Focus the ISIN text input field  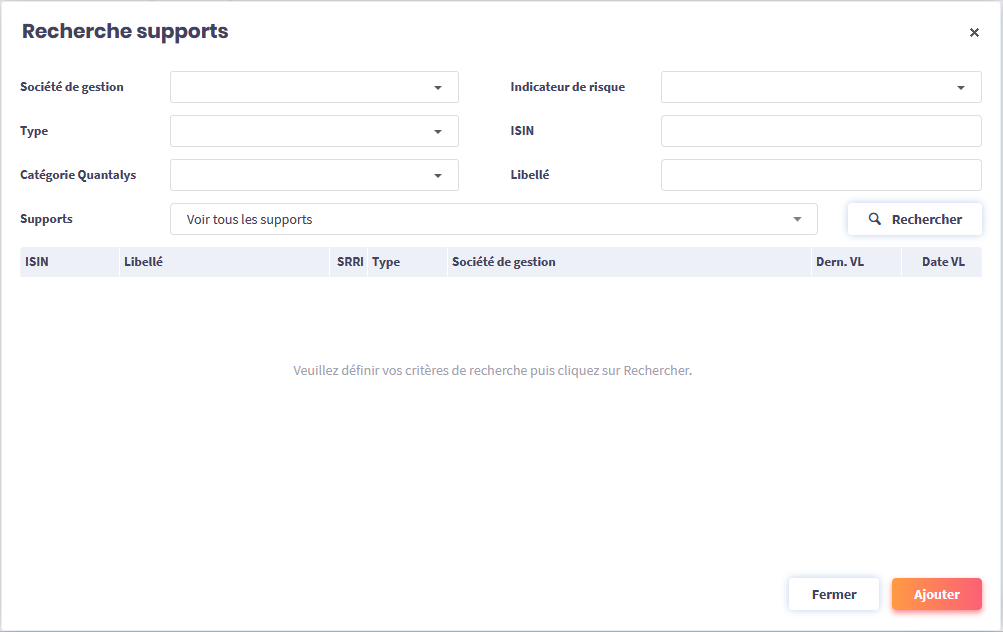click(821, 131)
